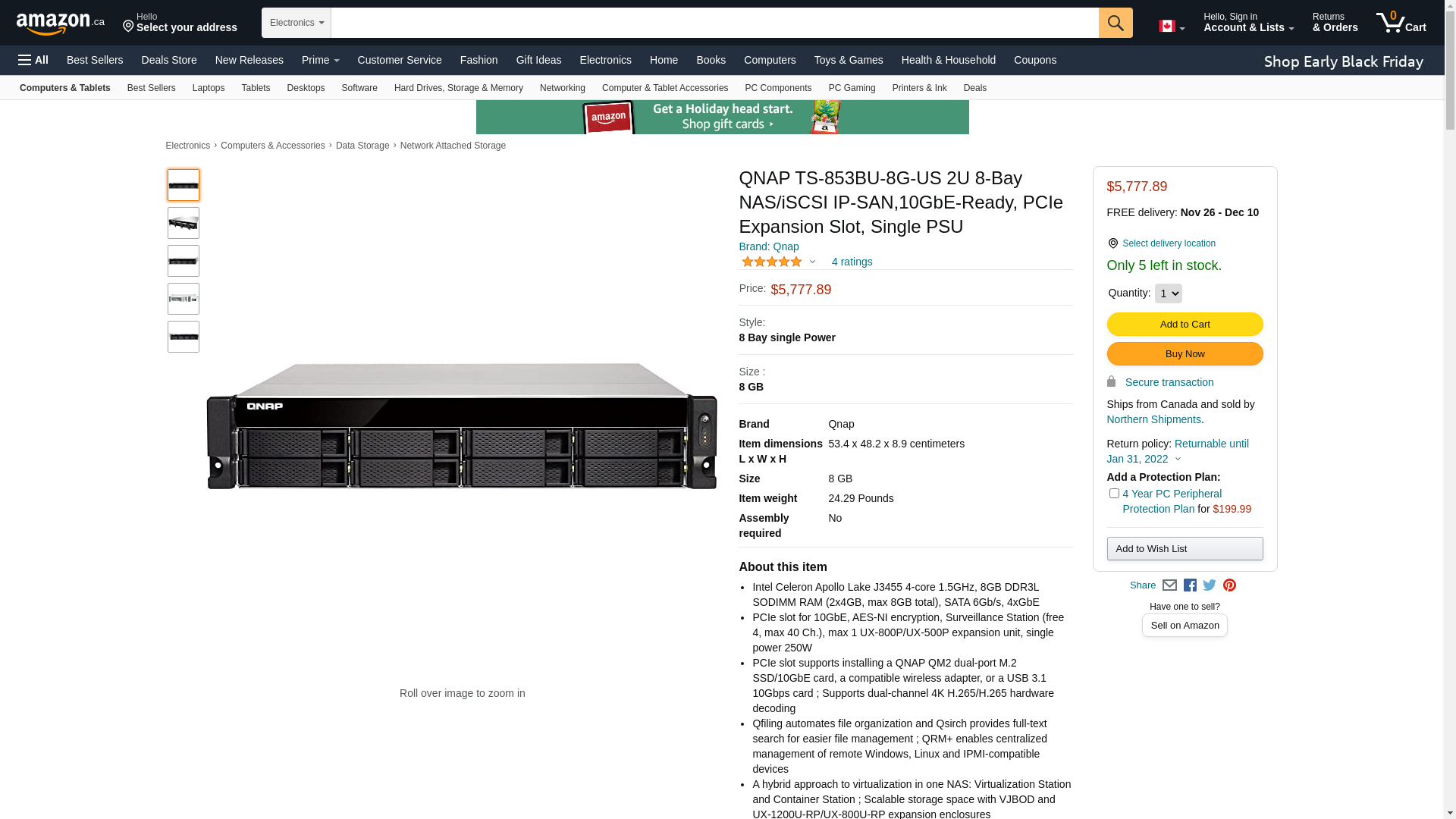The width and height of the screenshot is (1456, 819).
Task: Open the Deals Store menu item
Action: point(168,60)
